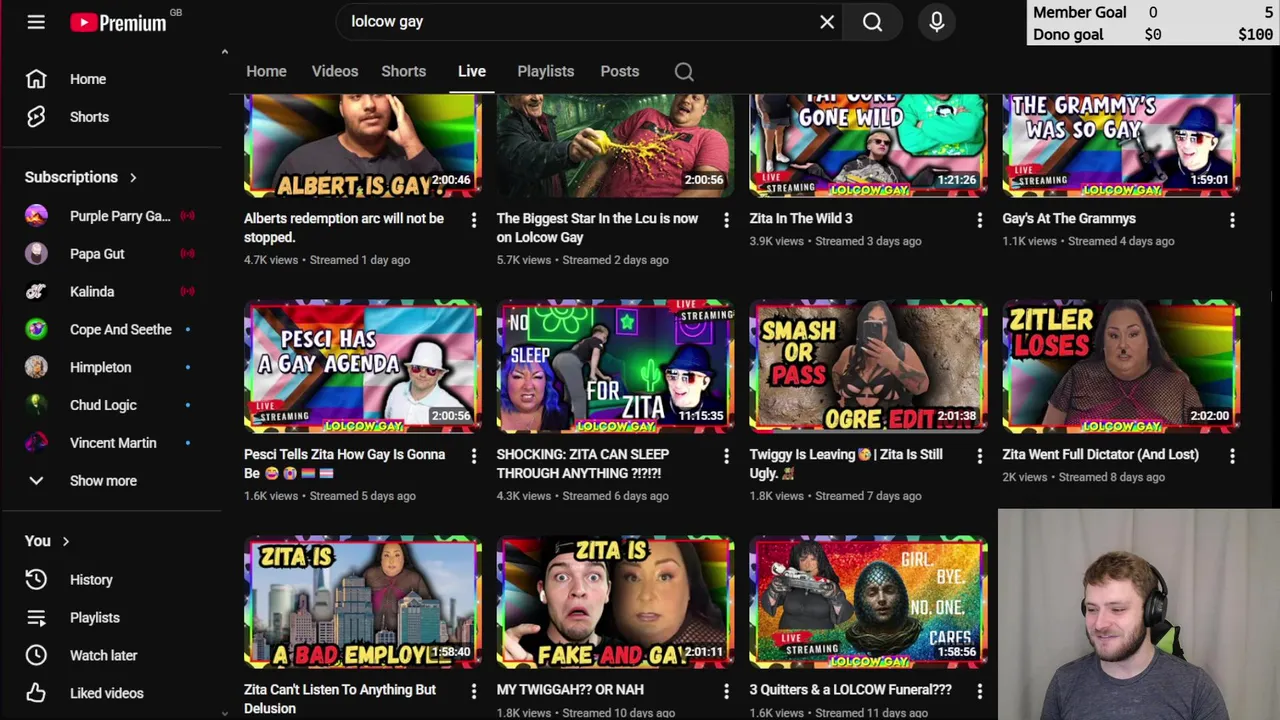The image size is (1280, 720).
Task: Expand the Subscriptions section chevron
Action: [133, 177]
